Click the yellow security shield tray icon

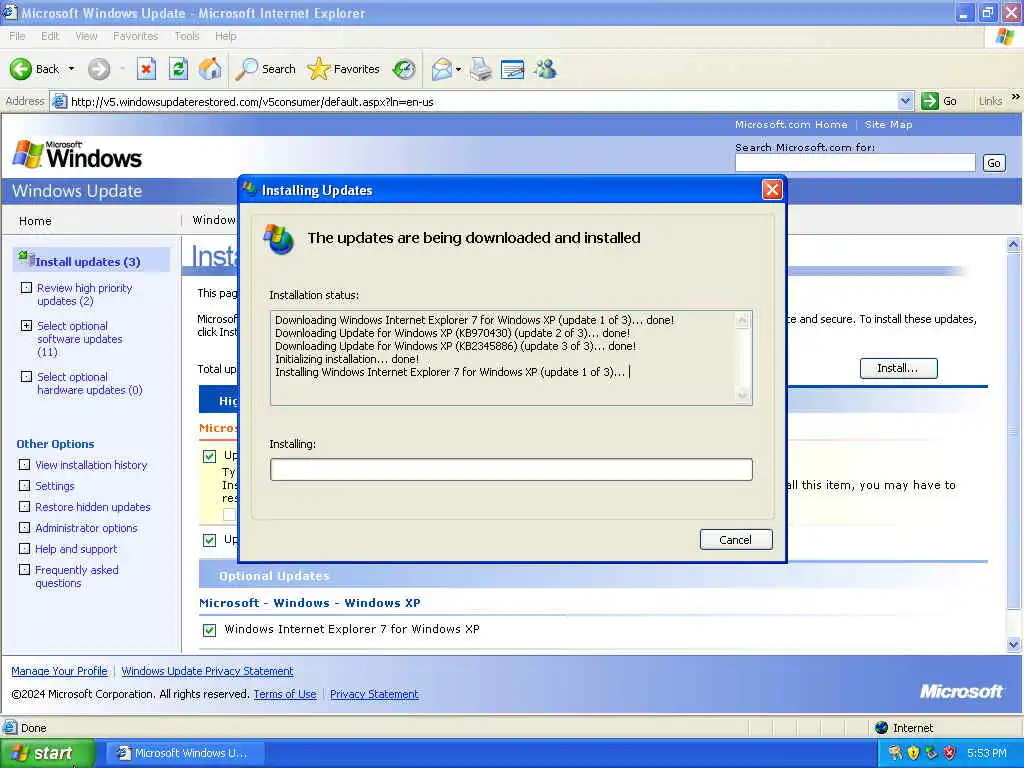tap(914, 753)
